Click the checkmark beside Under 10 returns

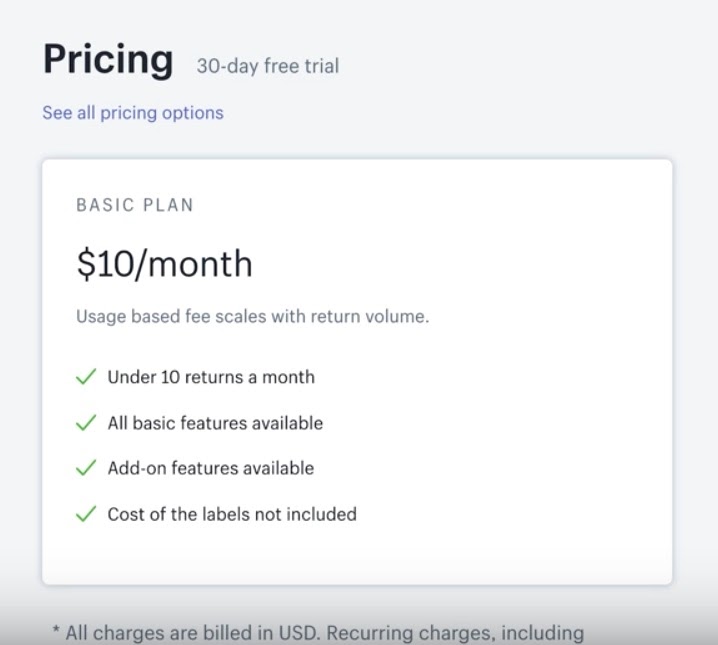coord(86,377)
